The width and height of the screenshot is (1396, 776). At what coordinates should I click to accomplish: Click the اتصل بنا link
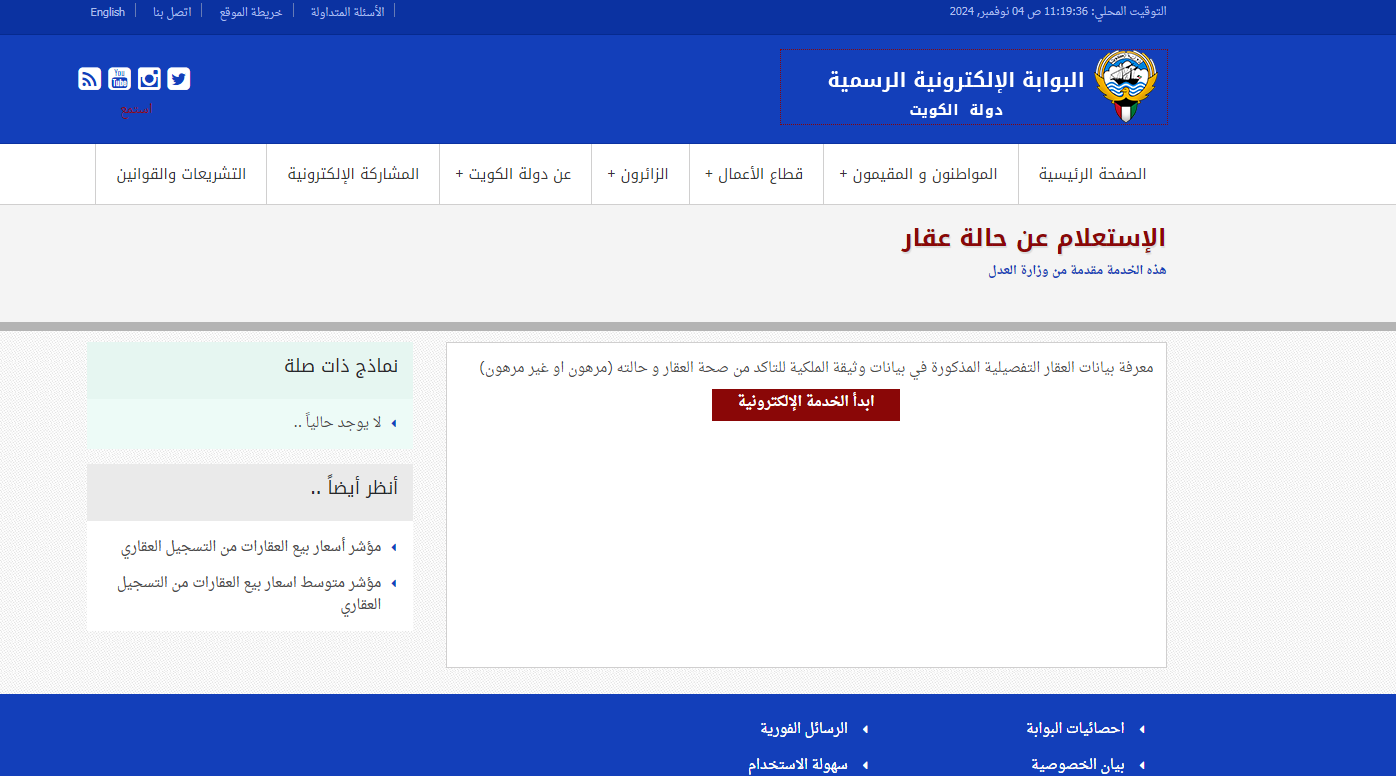(x=172, y=12)
